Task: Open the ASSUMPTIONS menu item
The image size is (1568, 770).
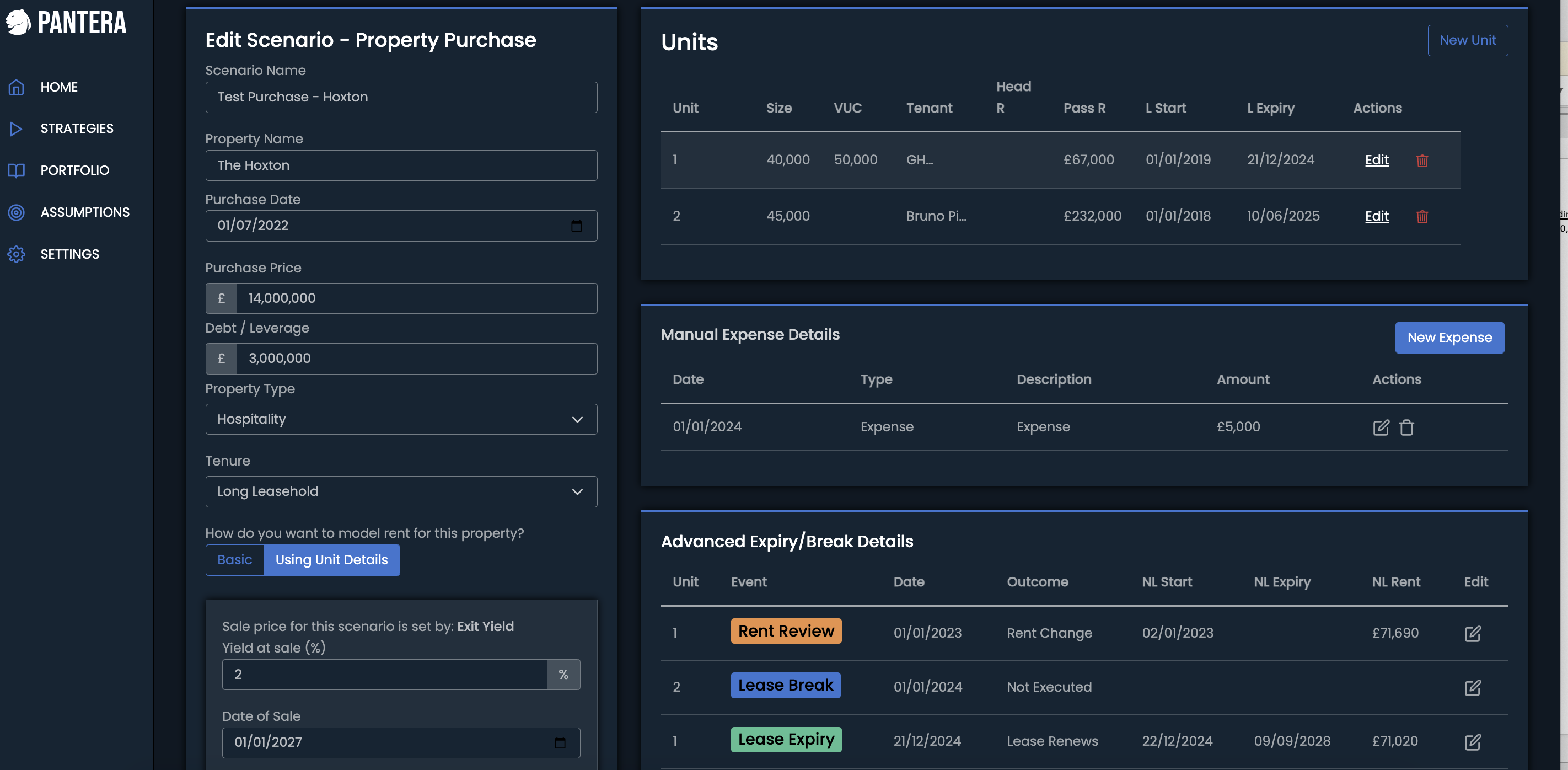Action: coord(85,212)
